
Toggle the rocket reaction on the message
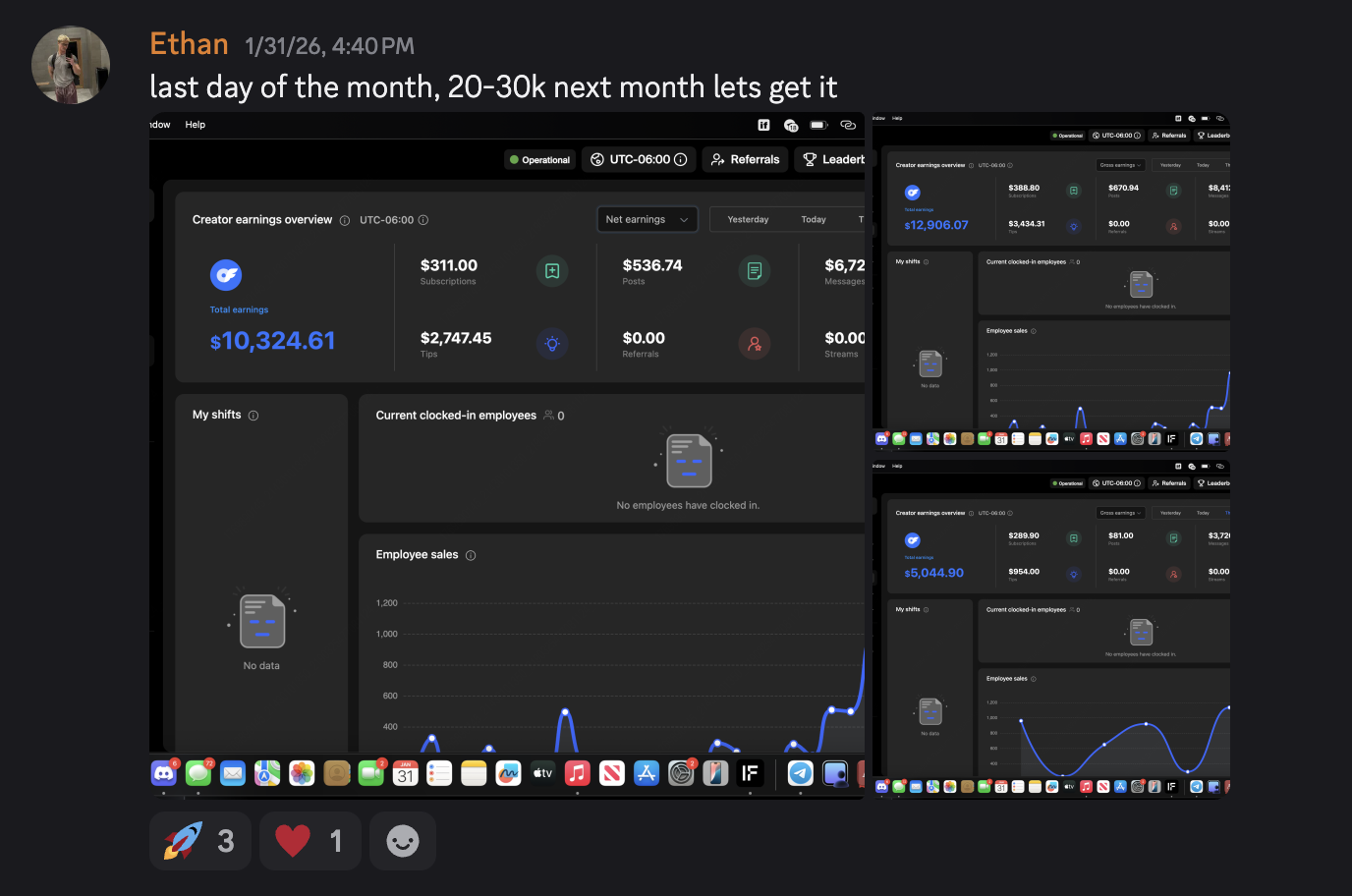coord(199,841)
